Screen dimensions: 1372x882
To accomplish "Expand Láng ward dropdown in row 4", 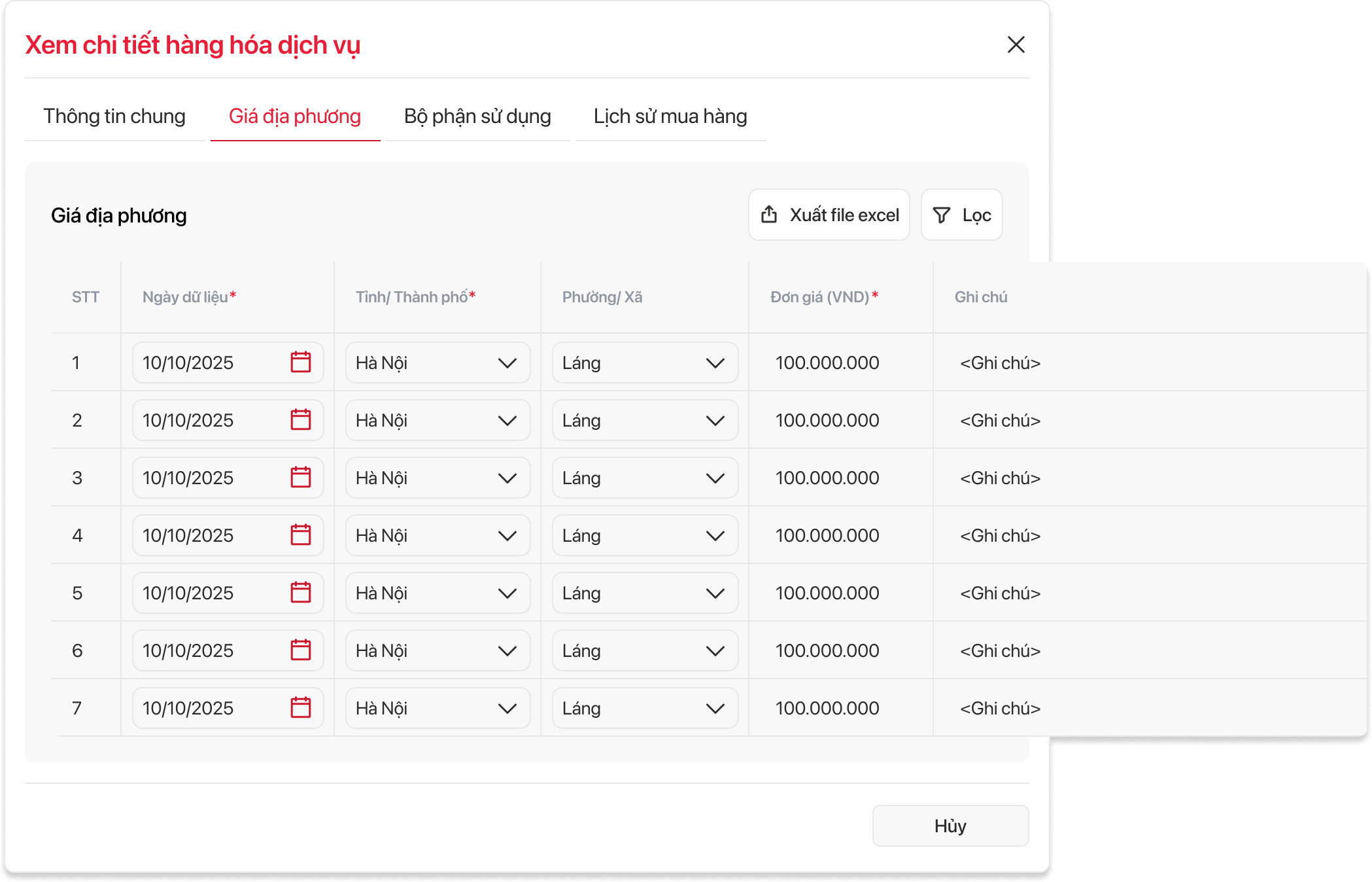I will pos(715,535).
